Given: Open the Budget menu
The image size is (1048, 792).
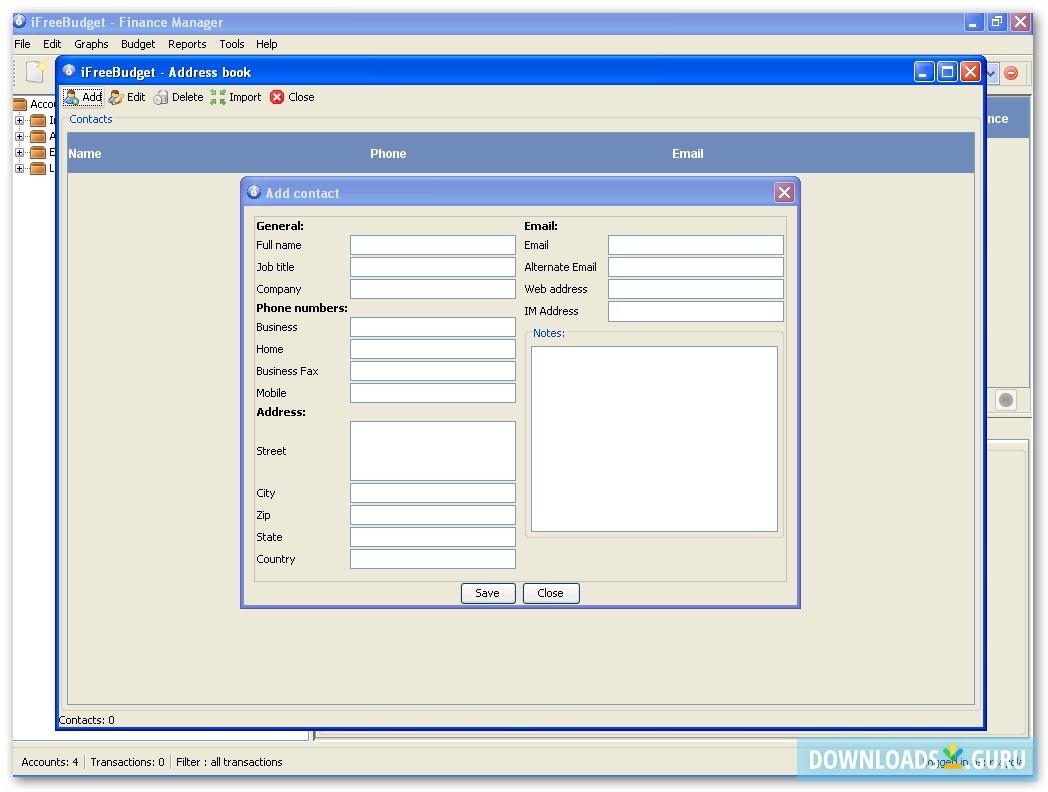Looking at the screenshot, I should [138, 44].
